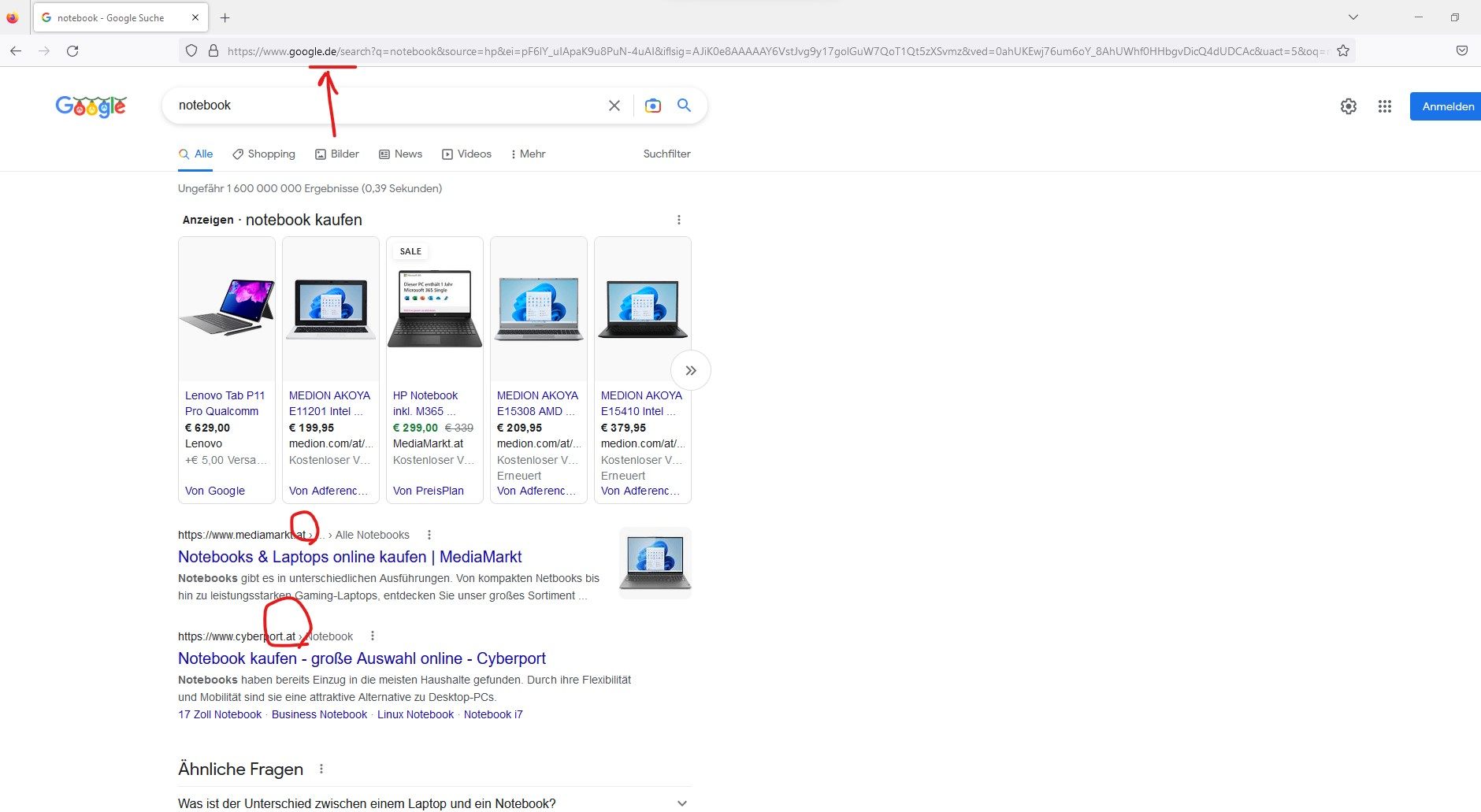Open Notebooks & Laptops online kaufen MediaMarkt
Viewport: 1481px width, 812px height.
point(350,557)
